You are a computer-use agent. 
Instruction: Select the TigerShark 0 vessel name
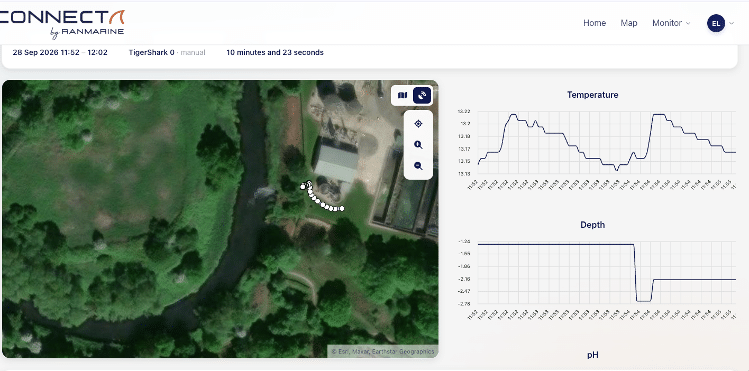point(151,53)
